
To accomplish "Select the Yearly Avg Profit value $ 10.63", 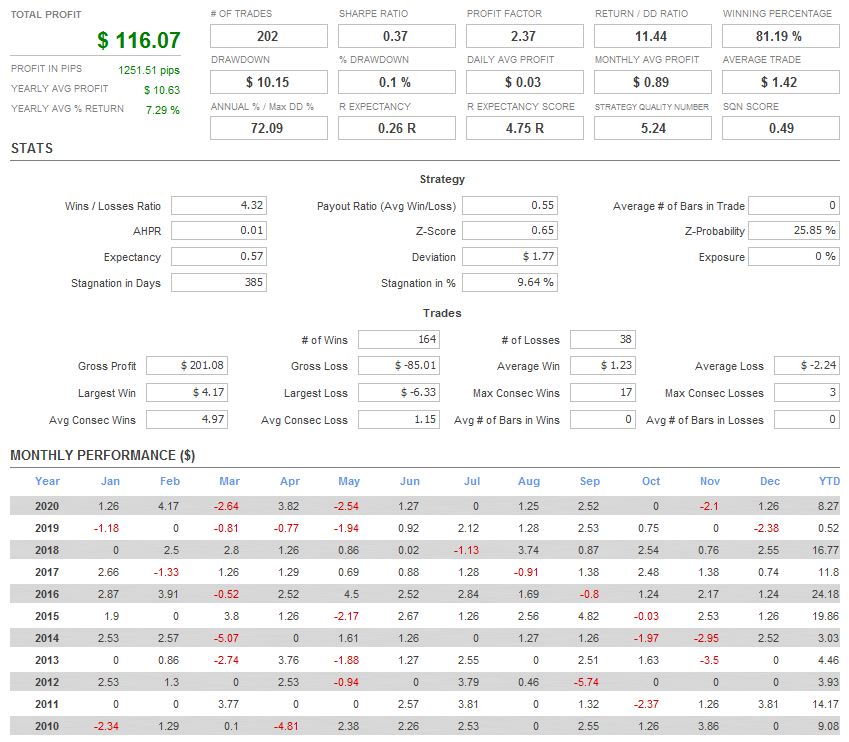I will 162,90.
